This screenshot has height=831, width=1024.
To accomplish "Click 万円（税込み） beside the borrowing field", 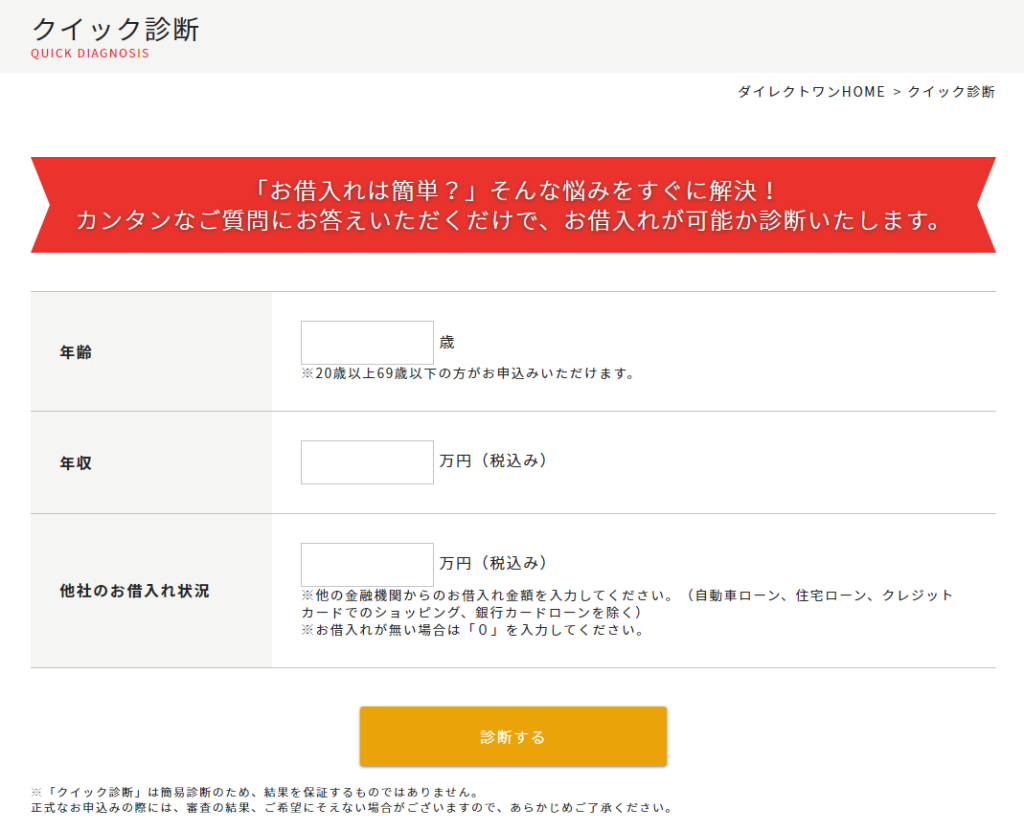I will tap(493, 563).
